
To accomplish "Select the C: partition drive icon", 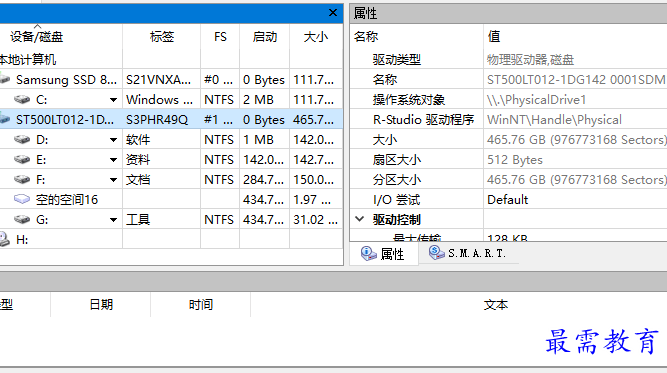I will (22, 100).
